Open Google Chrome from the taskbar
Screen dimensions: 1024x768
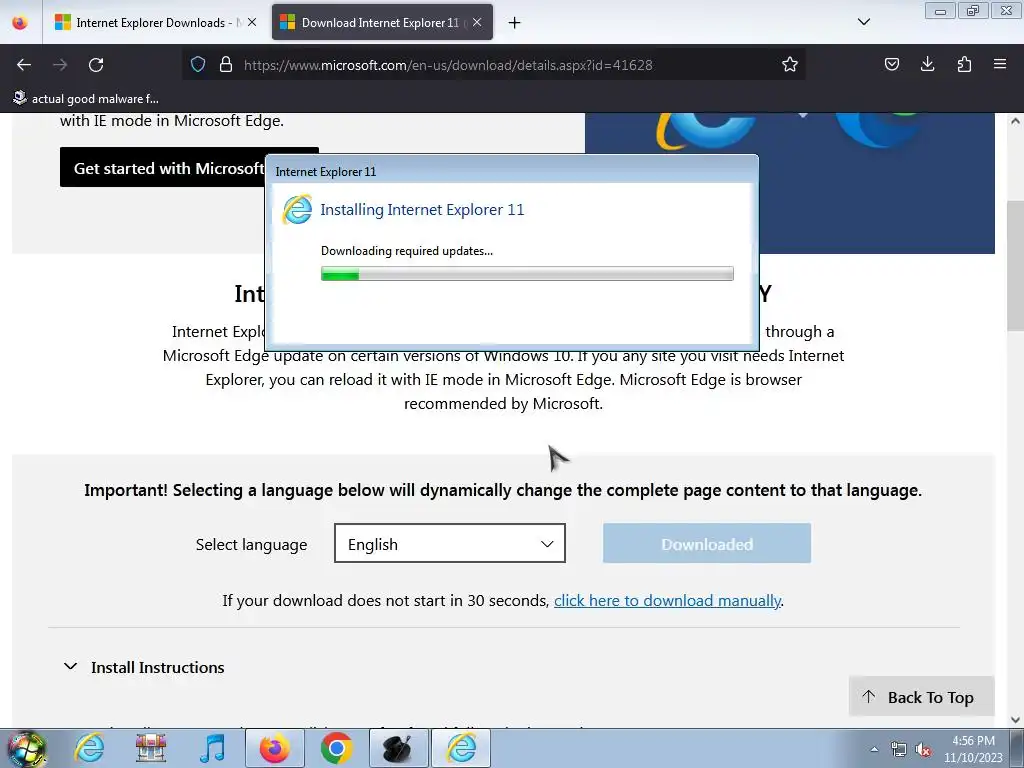(336, 748)
